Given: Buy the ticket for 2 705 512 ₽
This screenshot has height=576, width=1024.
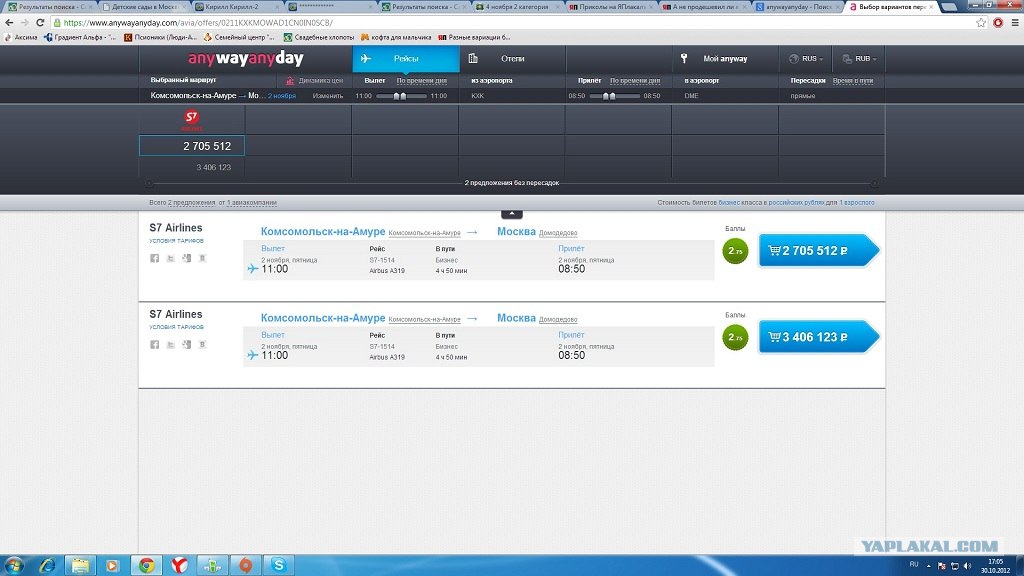Looking at the screenshot, I should [819, 251].
